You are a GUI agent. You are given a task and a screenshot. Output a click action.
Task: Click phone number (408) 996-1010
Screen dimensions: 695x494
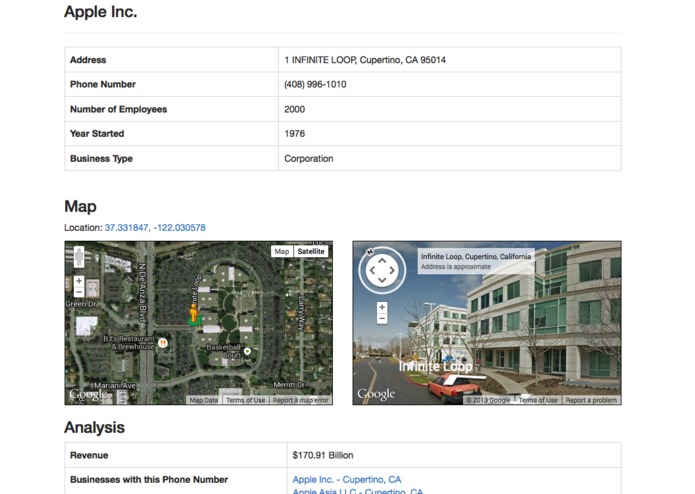point(315,84)
